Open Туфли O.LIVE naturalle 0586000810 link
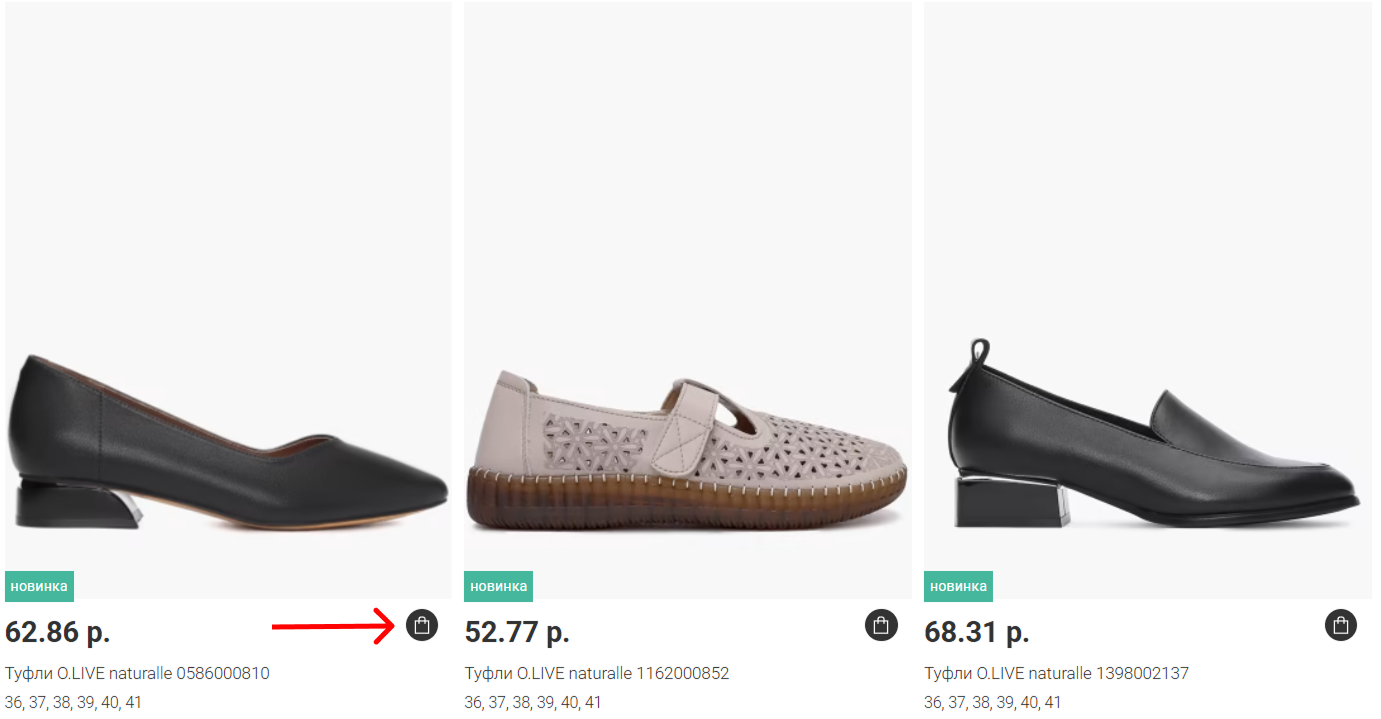The image size is (1381, 719). (x=137, y=673)
